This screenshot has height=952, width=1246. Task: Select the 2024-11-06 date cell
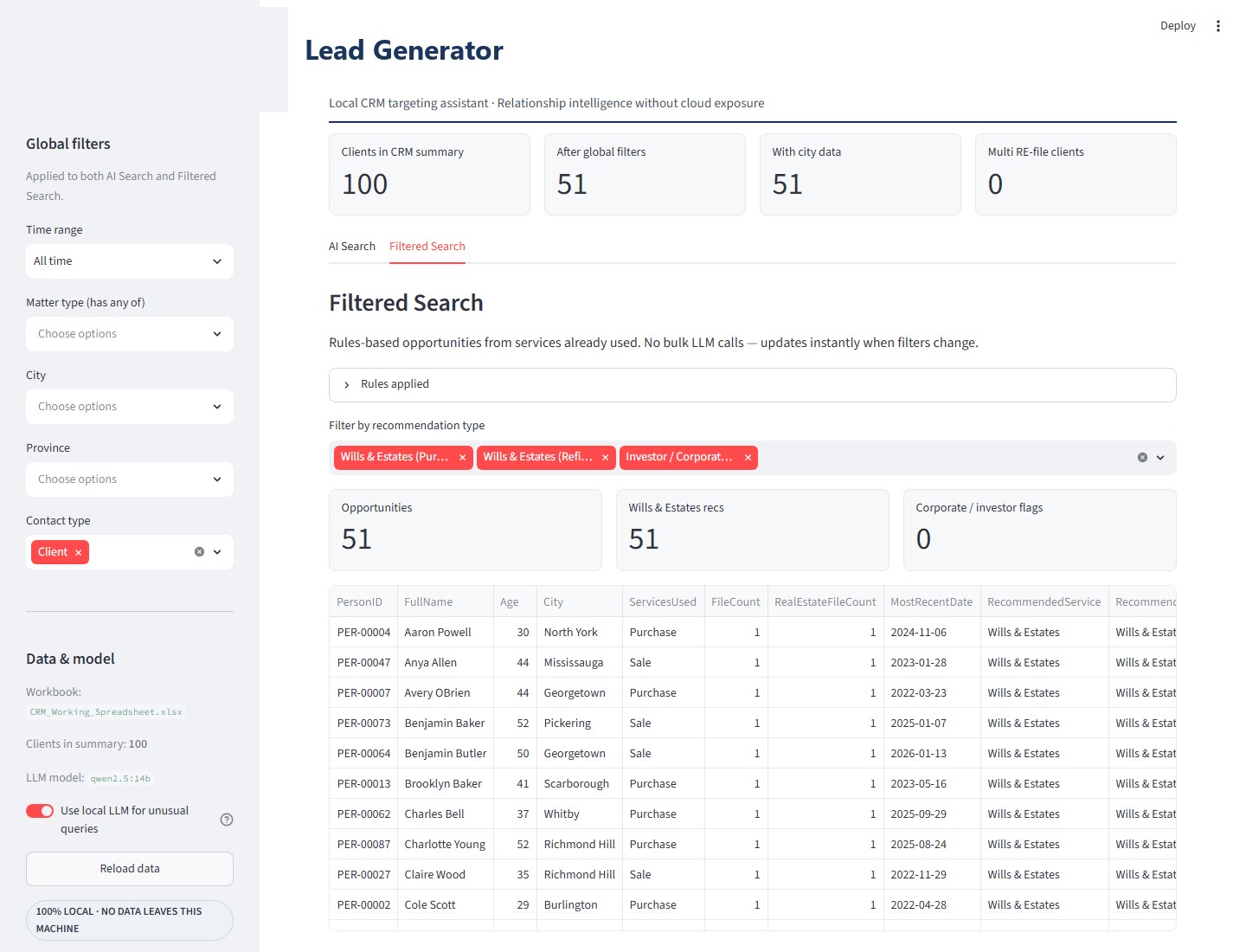coord(932,633)
